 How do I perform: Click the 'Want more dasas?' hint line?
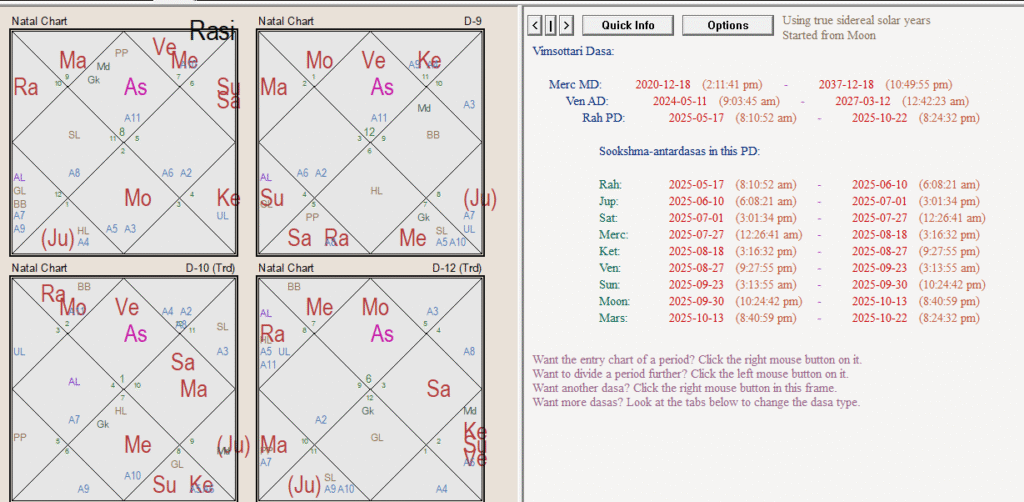(696, 402)
